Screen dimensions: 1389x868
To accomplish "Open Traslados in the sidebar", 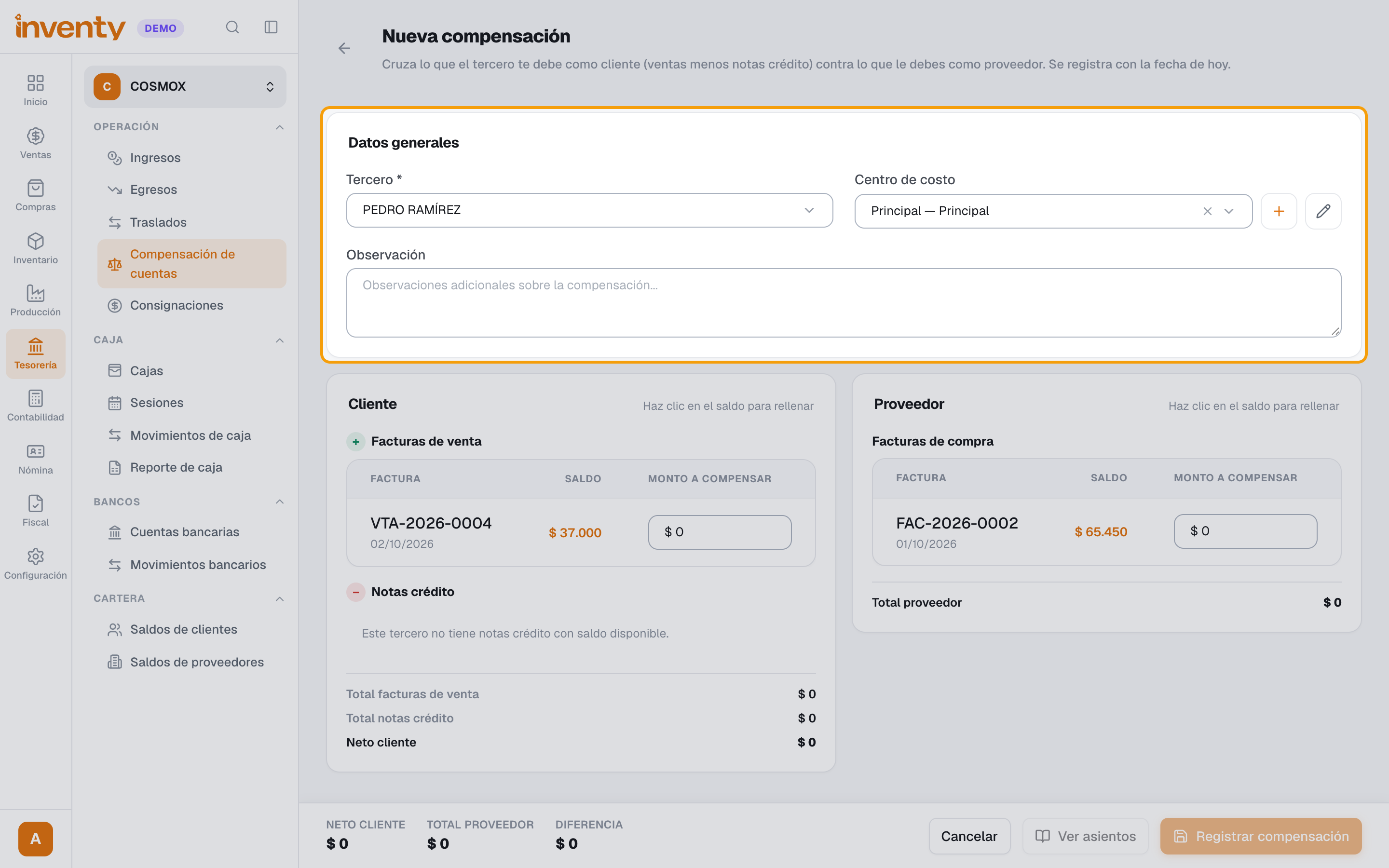I will (191, 222).
